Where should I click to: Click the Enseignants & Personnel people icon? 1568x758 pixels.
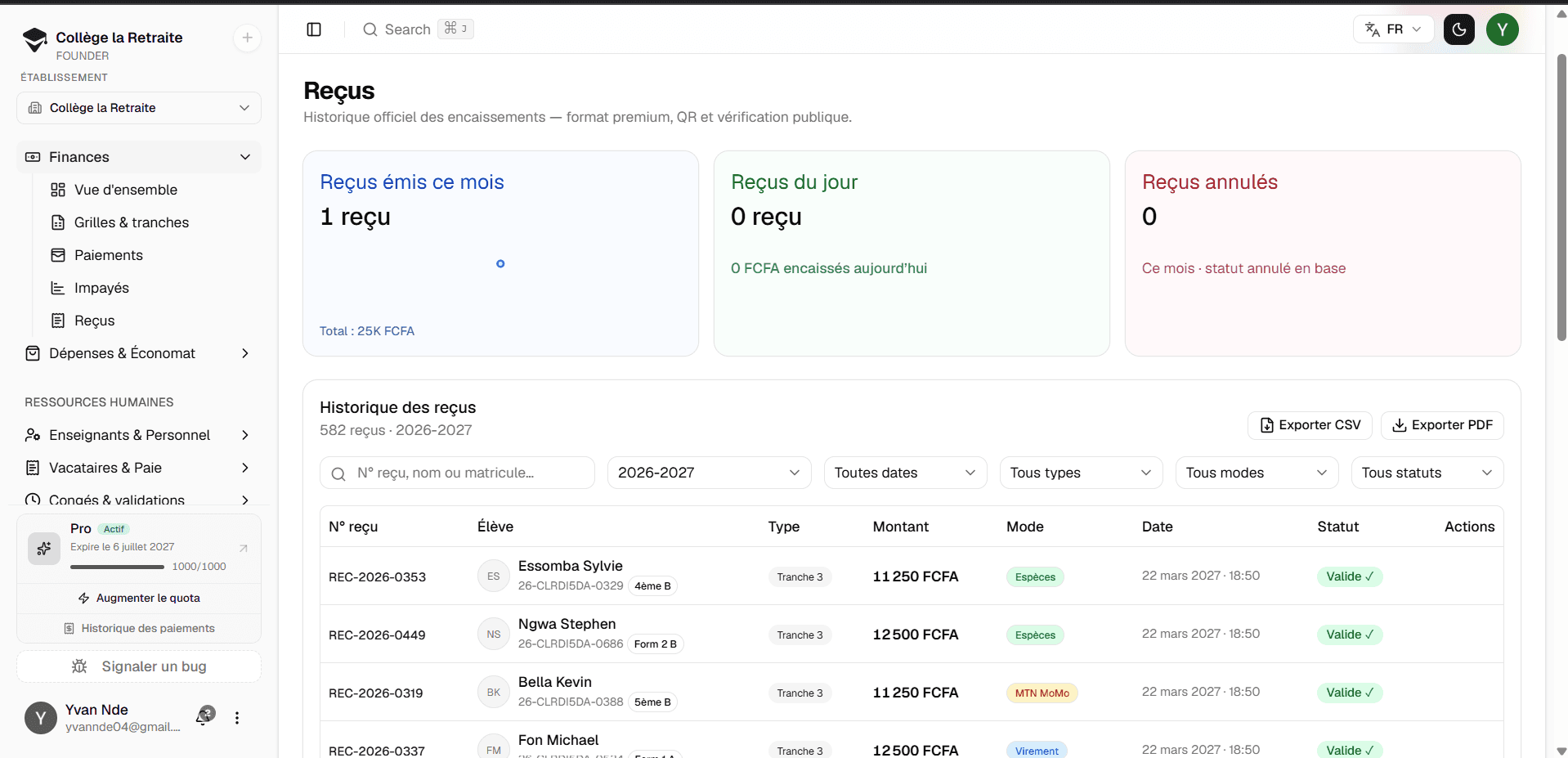[x=33, y=435]
